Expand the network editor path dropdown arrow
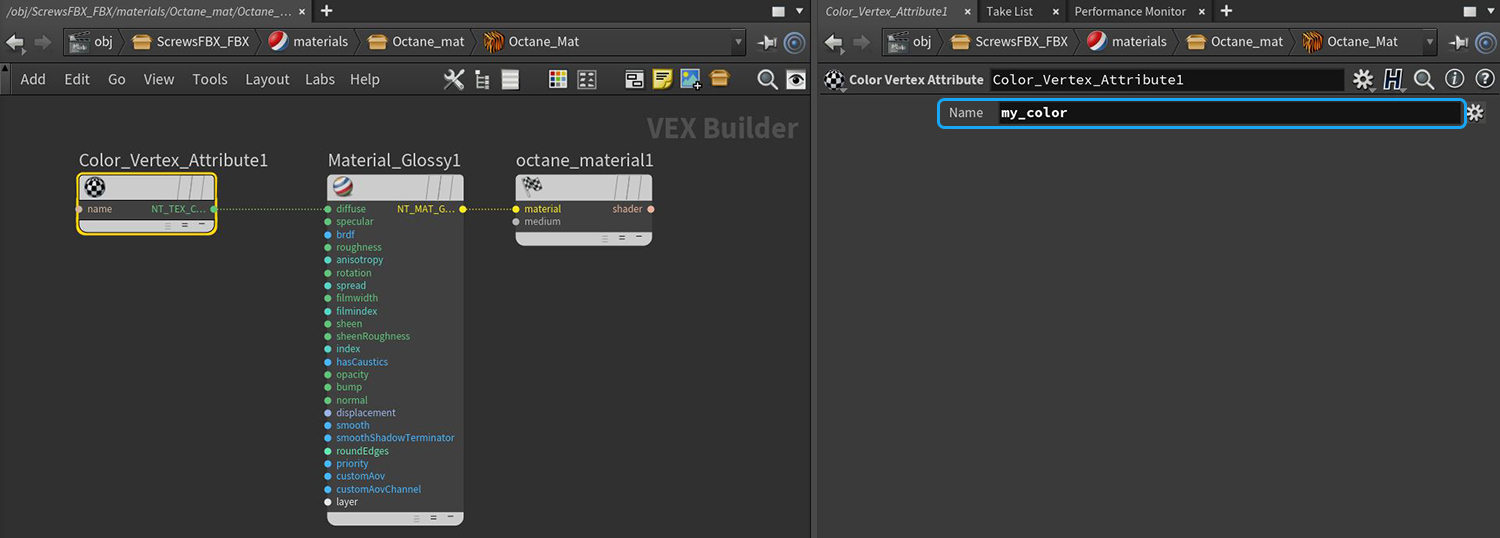Viewport: 1500px width, 538px height. pos(738,42)
